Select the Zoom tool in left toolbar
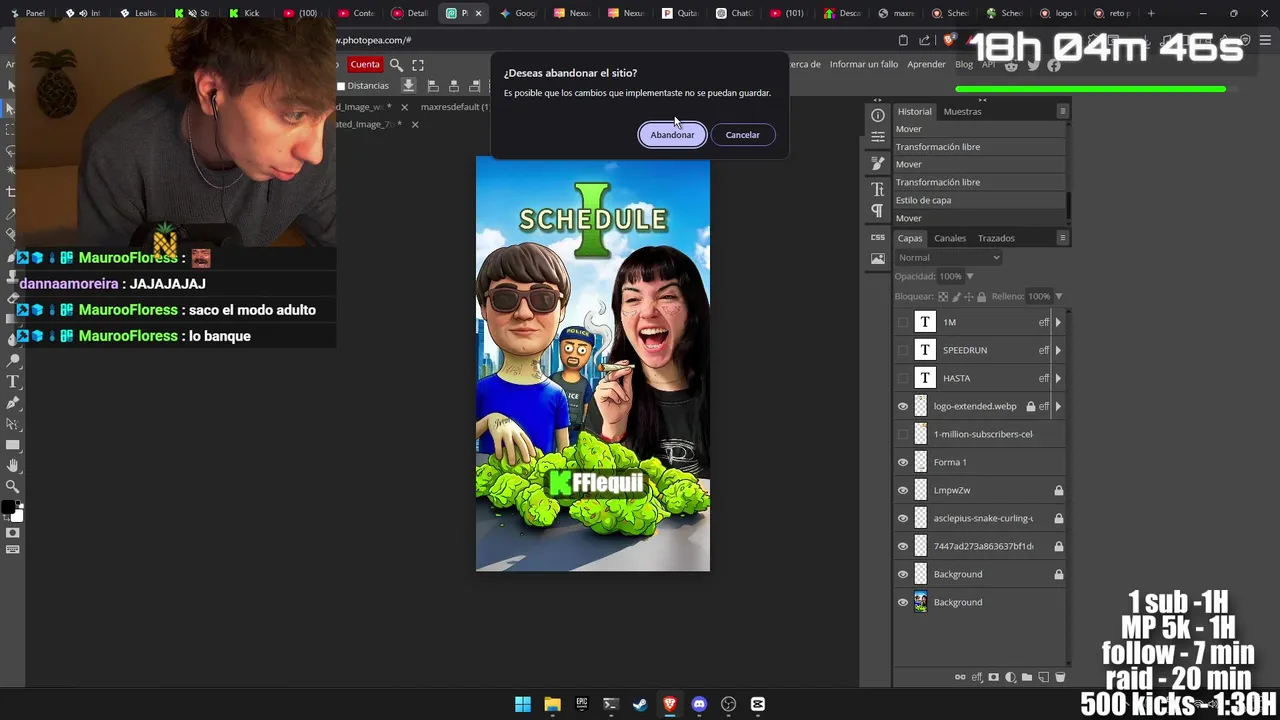Viewport: 1280px width, 720px height. tap(12, 487)
